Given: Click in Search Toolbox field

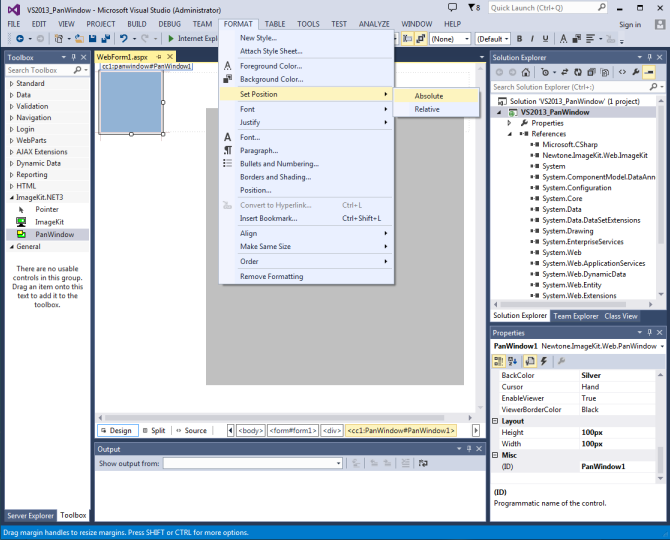Looking at the screenshot, I should [39, 70].
